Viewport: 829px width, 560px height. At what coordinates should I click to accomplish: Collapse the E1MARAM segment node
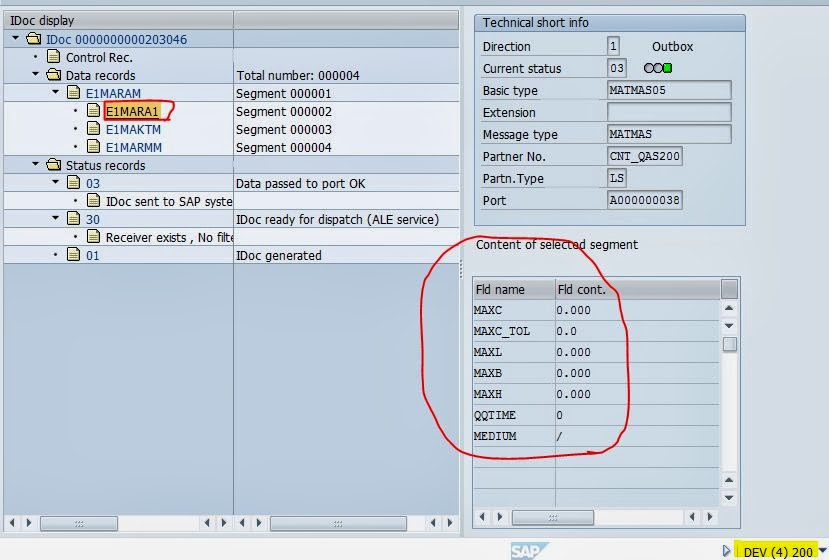tap(56, 92)
